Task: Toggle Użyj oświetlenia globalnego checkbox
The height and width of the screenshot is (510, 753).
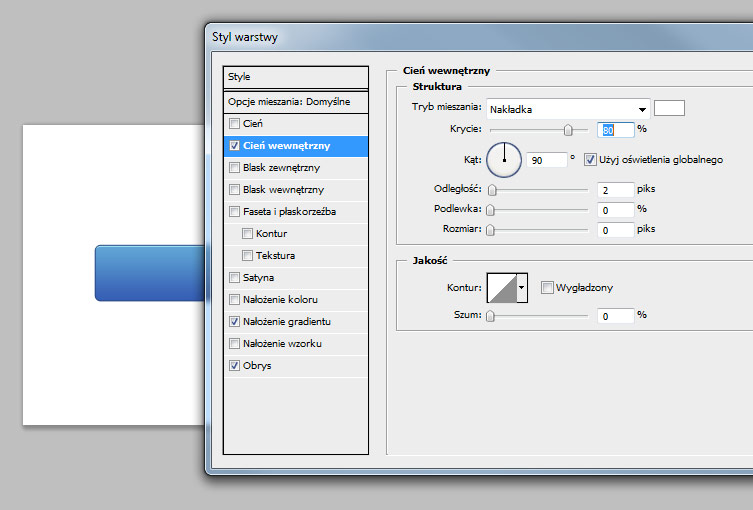Action: pos(590,160)
